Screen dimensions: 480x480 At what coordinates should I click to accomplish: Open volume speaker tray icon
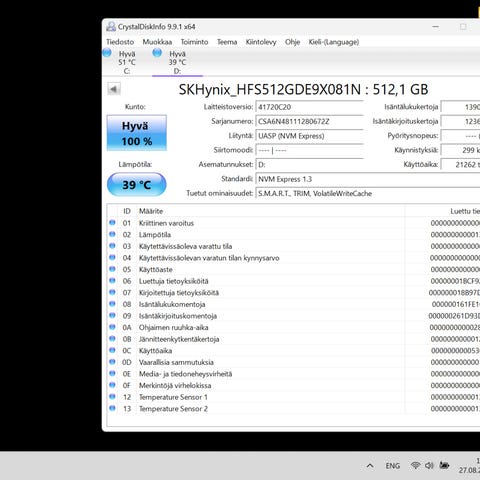click(429, 465)
